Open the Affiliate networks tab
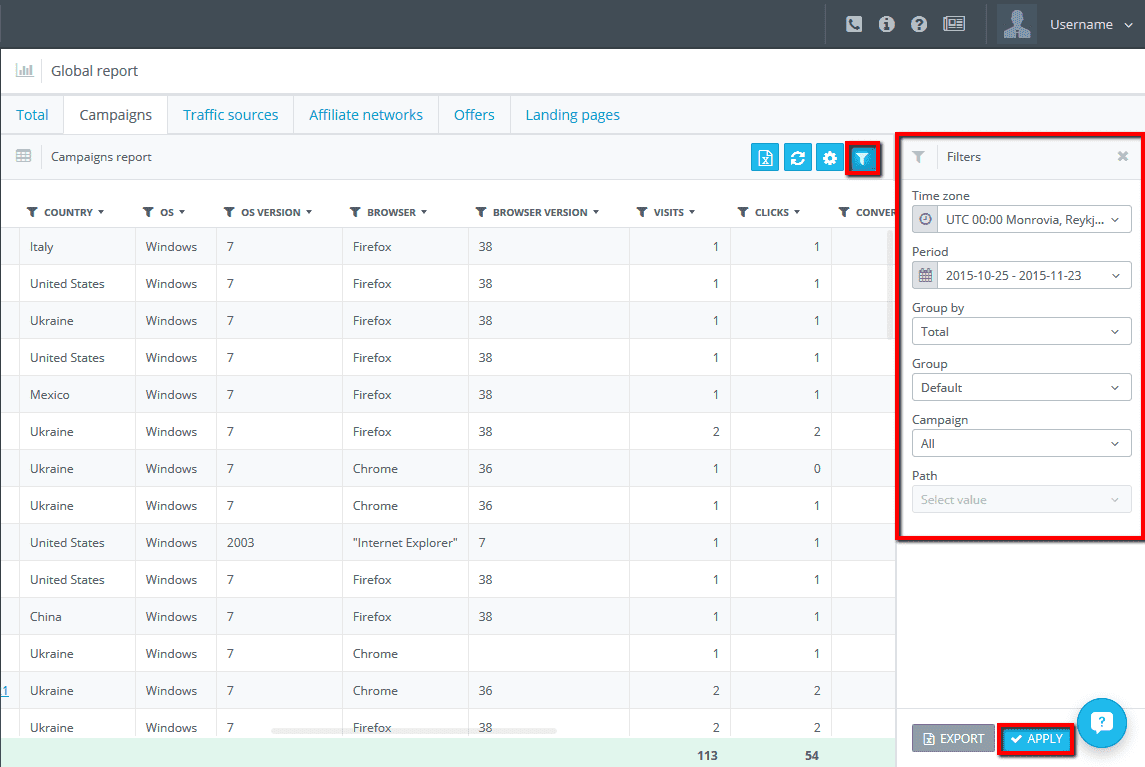Image resolution: width=1145 pixels, height=767 pixels. (x=366, y=115)
